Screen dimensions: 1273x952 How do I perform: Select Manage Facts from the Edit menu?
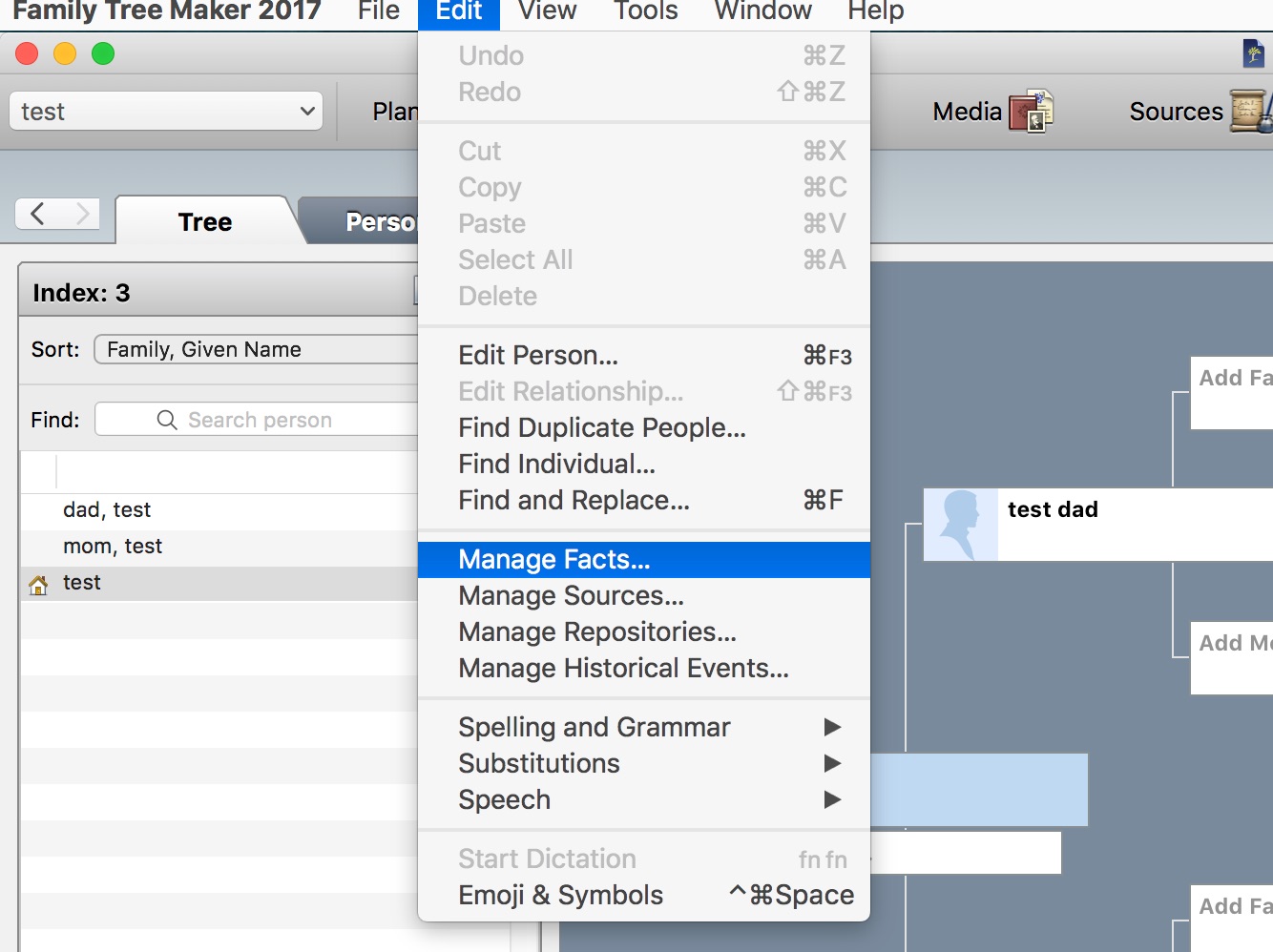[x=553, y=559]
